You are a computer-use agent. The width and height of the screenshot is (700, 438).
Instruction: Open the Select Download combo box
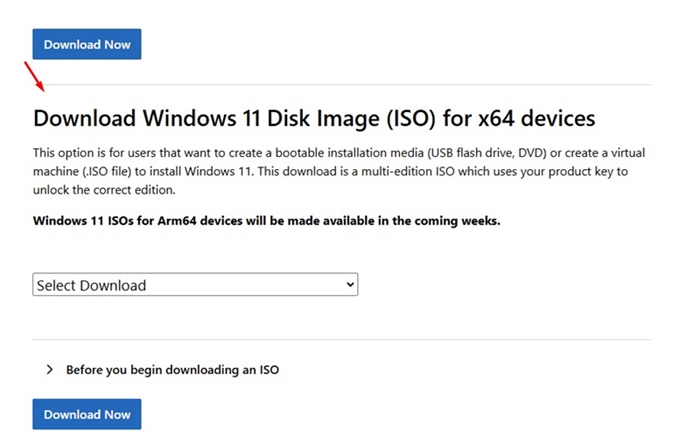(x=195, y=285)
